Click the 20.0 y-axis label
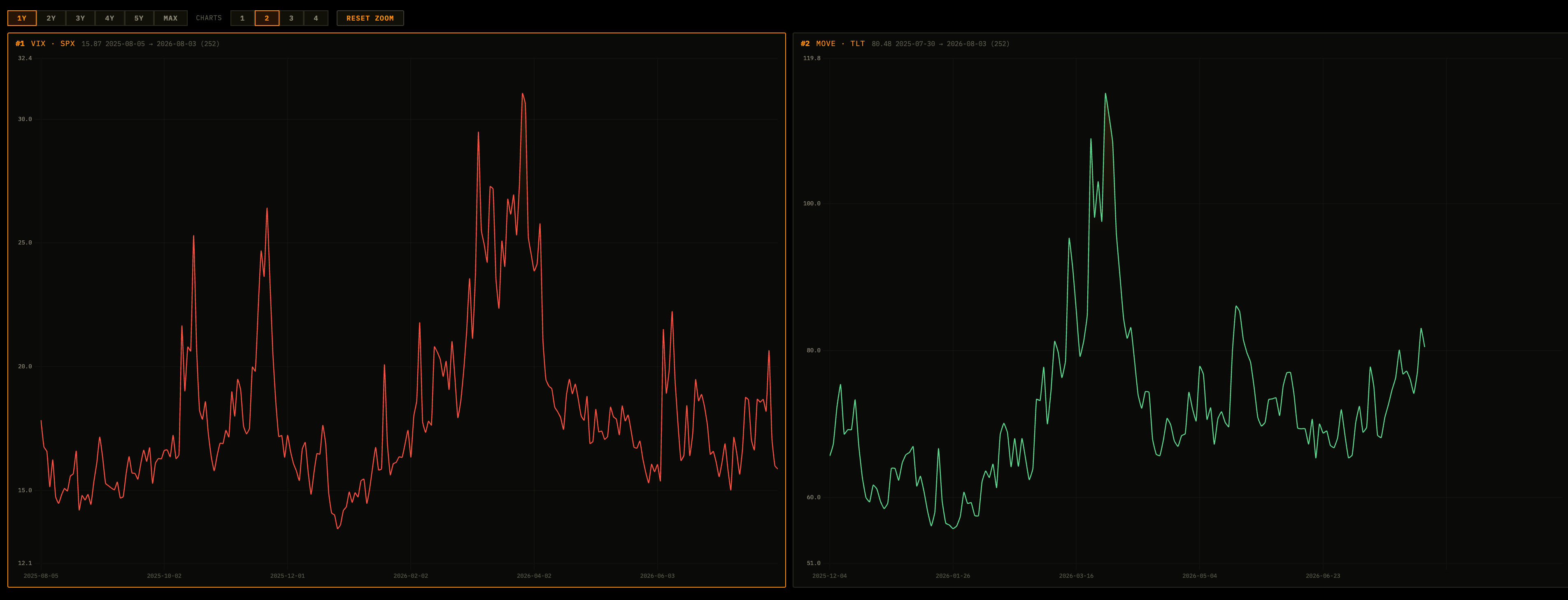Viewport: 1568px width, 600px height. pyautogui.click(x=25, y=366)
